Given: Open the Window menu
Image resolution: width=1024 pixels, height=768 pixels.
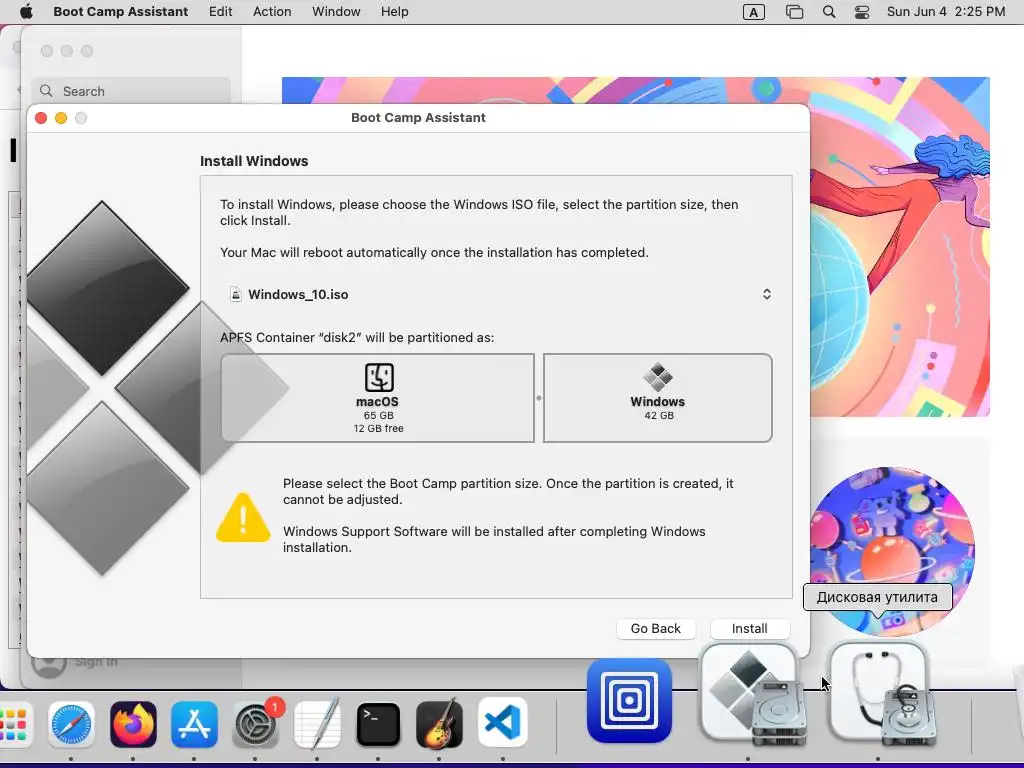Looking at the screenshot, I should (336, 12).
